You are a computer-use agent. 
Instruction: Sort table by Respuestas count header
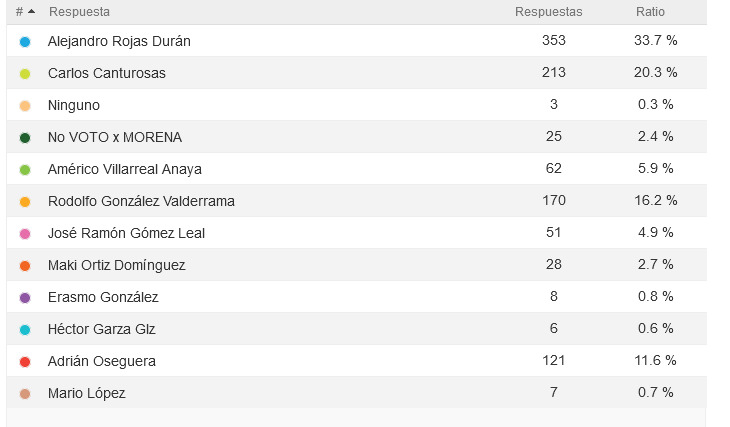pyautogui.click(x=548, y=12)
